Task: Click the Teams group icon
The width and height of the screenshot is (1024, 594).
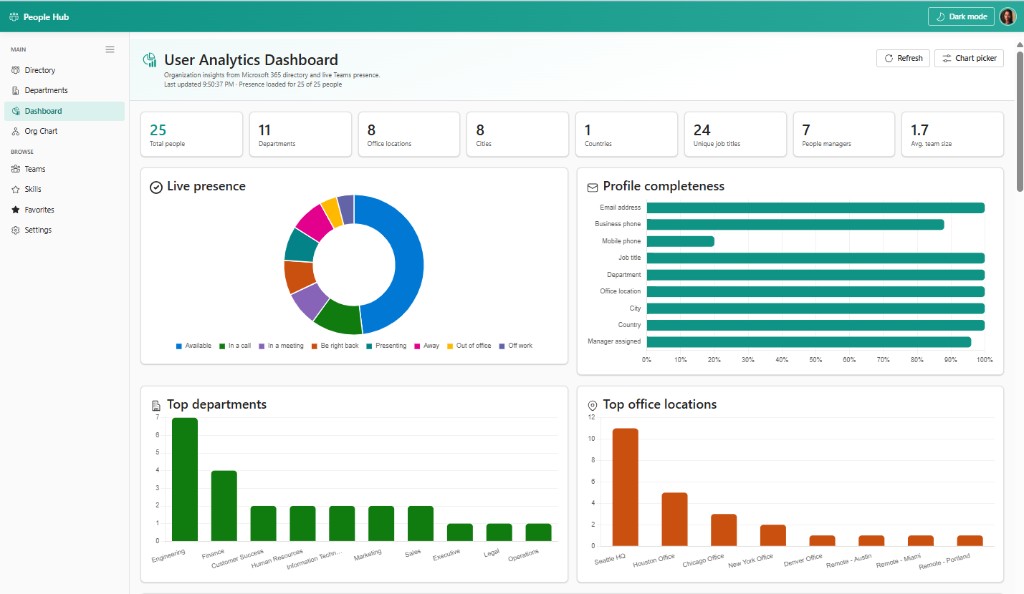Action: pyautogui.click(x=16, y=169)
